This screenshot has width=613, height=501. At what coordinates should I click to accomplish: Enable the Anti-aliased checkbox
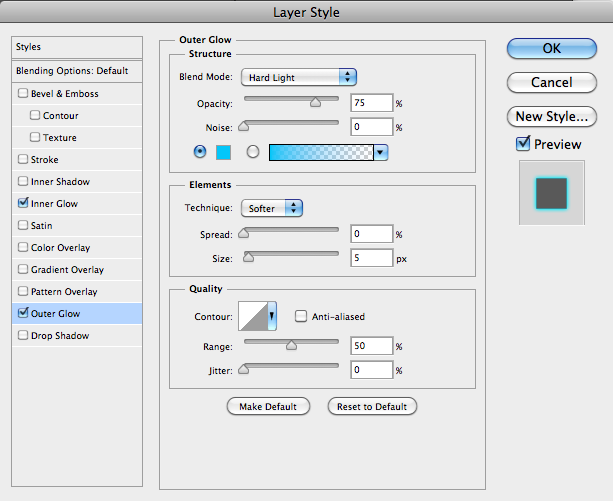(x=301, y=317)
